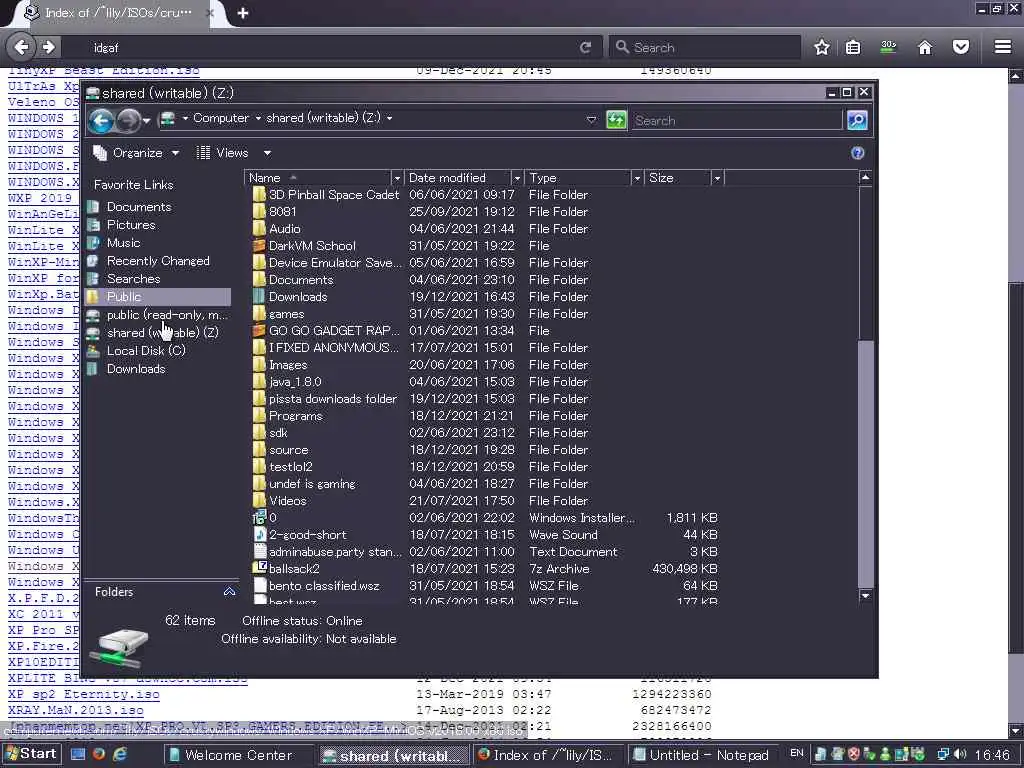1024x768 pixels.
Task: Click volume speaker tray icon
Action: 959,754
